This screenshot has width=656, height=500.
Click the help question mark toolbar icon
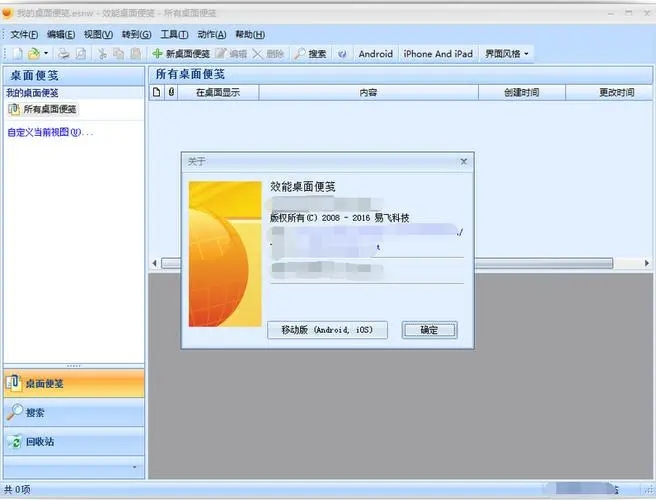(x=342, y=54)
